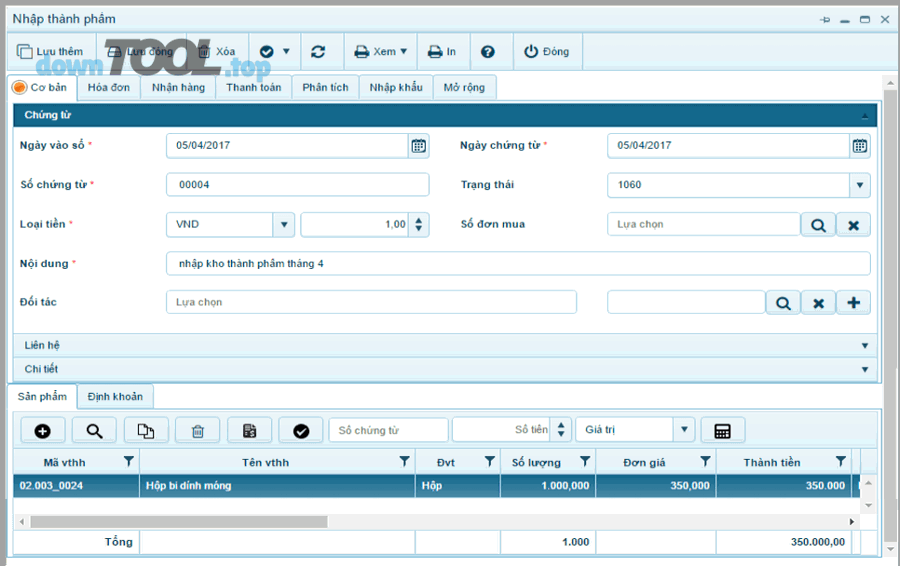Expand the Chi tiết section
The width and height of the screenshot is (900, 566).
click(x=864, y=370)
